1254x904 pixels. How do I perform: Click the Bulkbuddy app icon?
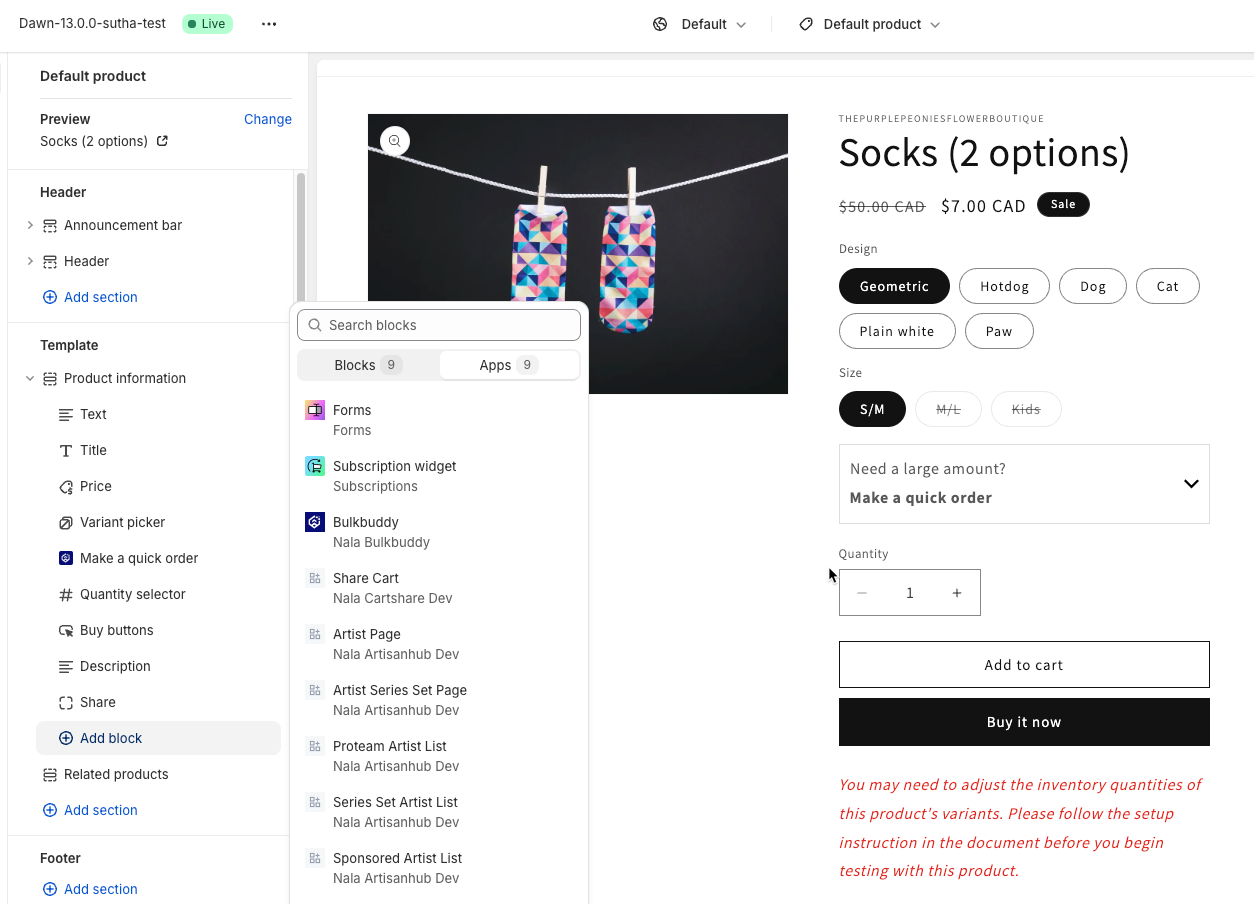point(315,522)
